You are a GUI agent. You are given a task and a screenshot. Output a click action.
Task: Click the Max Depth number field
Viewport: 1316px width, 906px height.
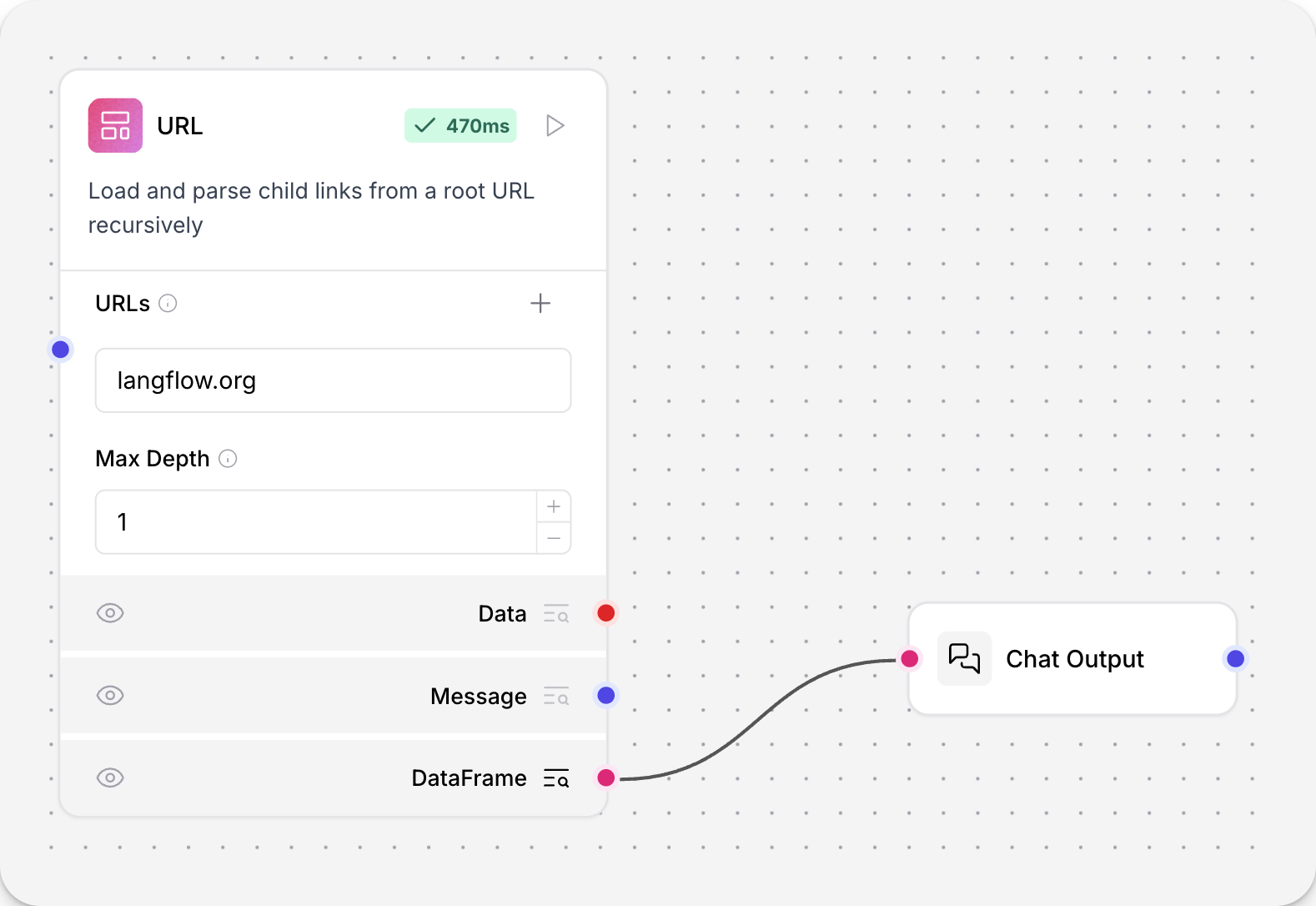coord(316,522)
